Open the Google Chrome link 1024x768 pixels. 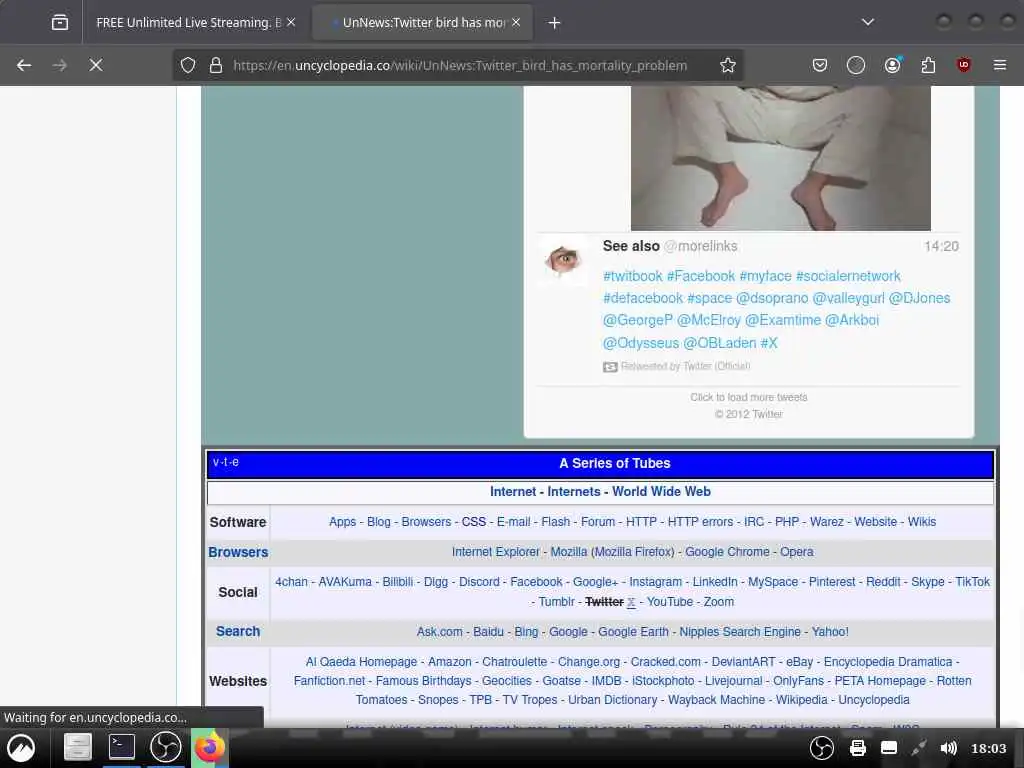click(x=727, y=552)
